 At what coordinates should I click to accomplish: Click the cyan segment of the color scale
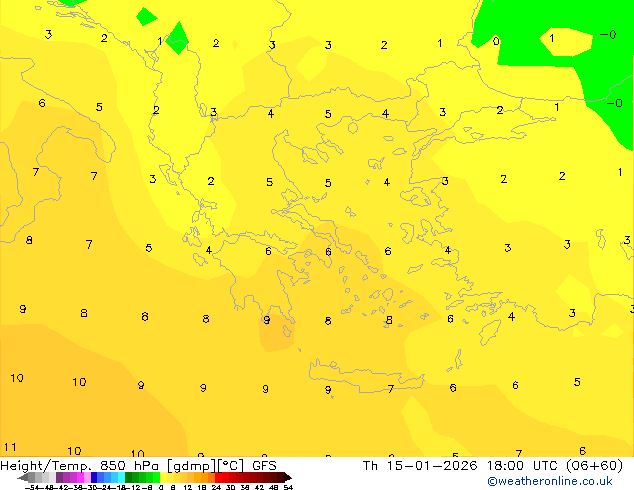pyautogui.click(x=121, y=477)
